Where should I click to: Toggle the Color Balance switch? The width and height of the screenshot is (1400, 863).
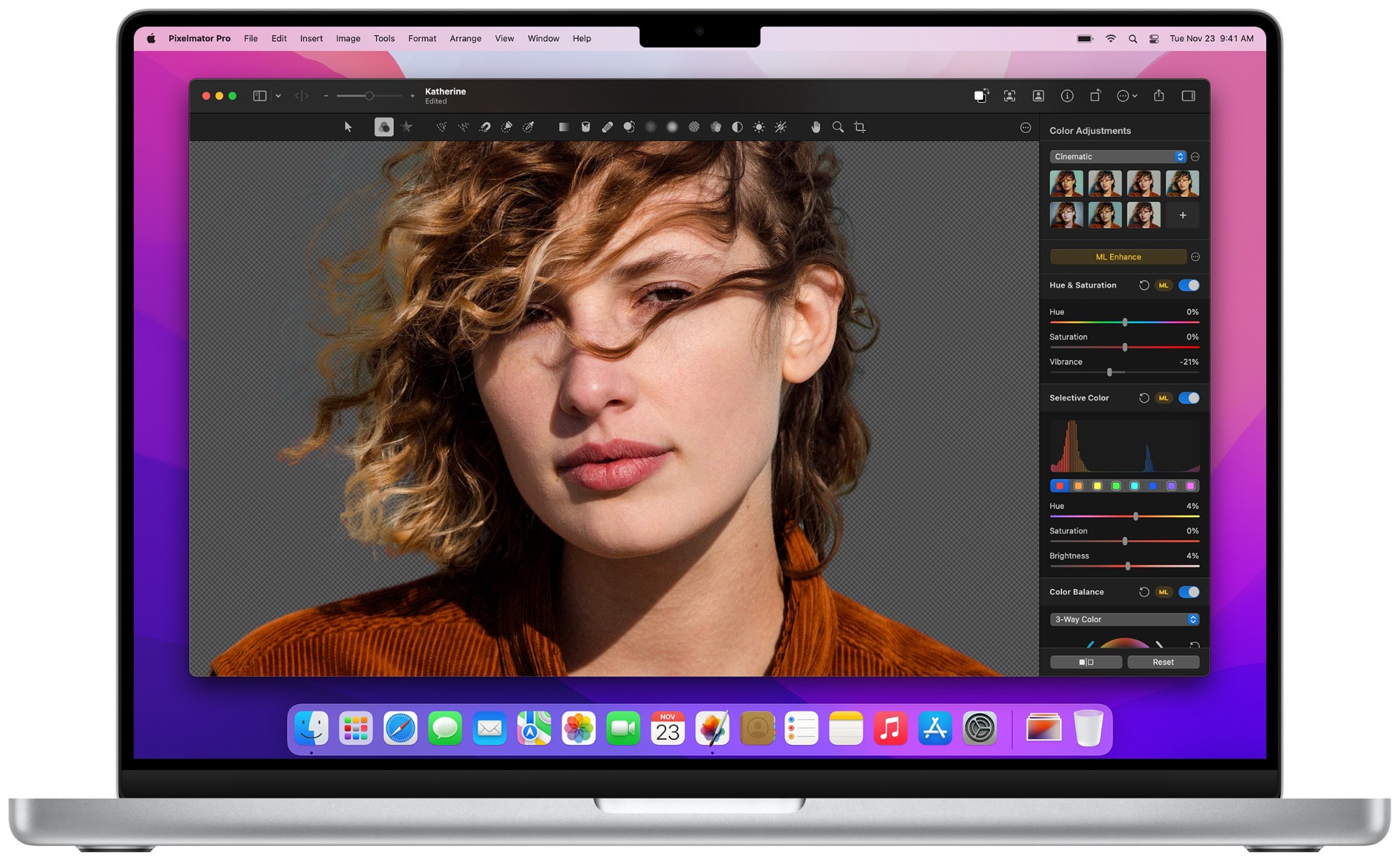pyautogui.click(x=1188, y=592)
